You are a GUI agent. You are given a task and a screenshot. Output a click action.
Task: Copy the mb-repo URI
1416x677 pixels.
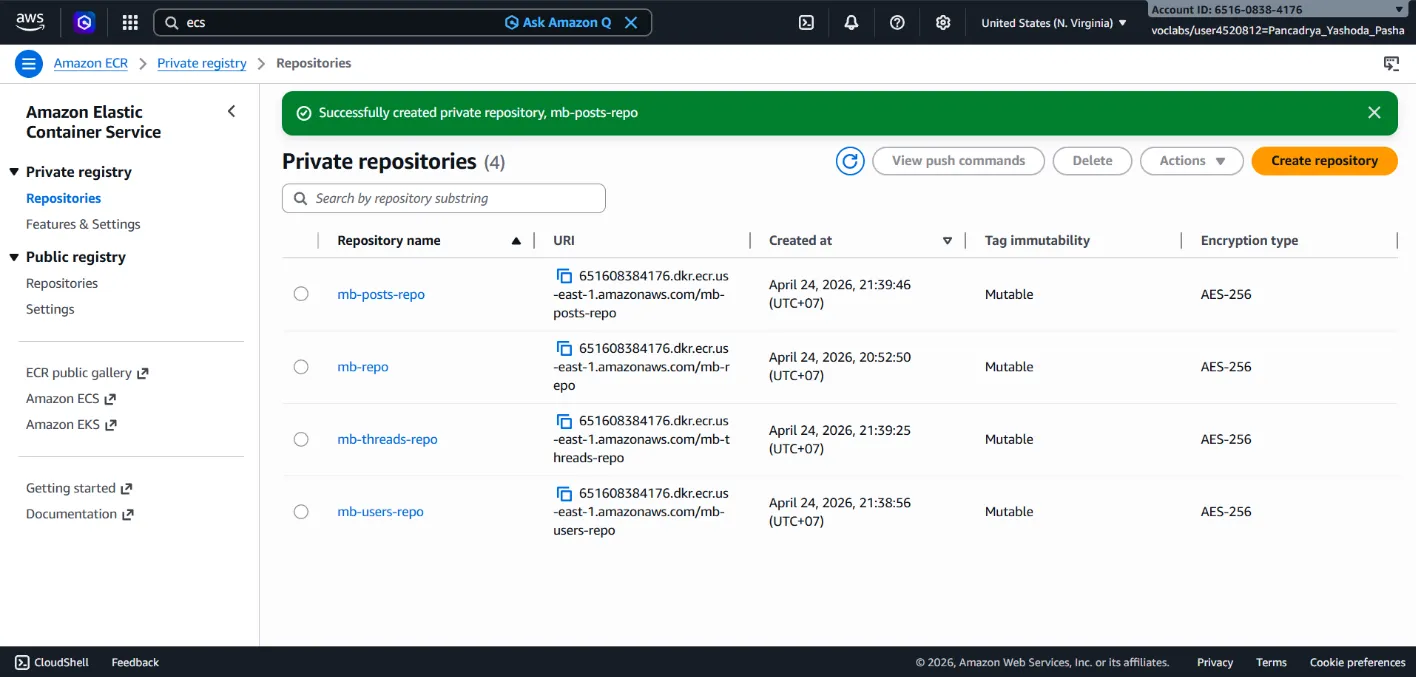pos(565,348)
